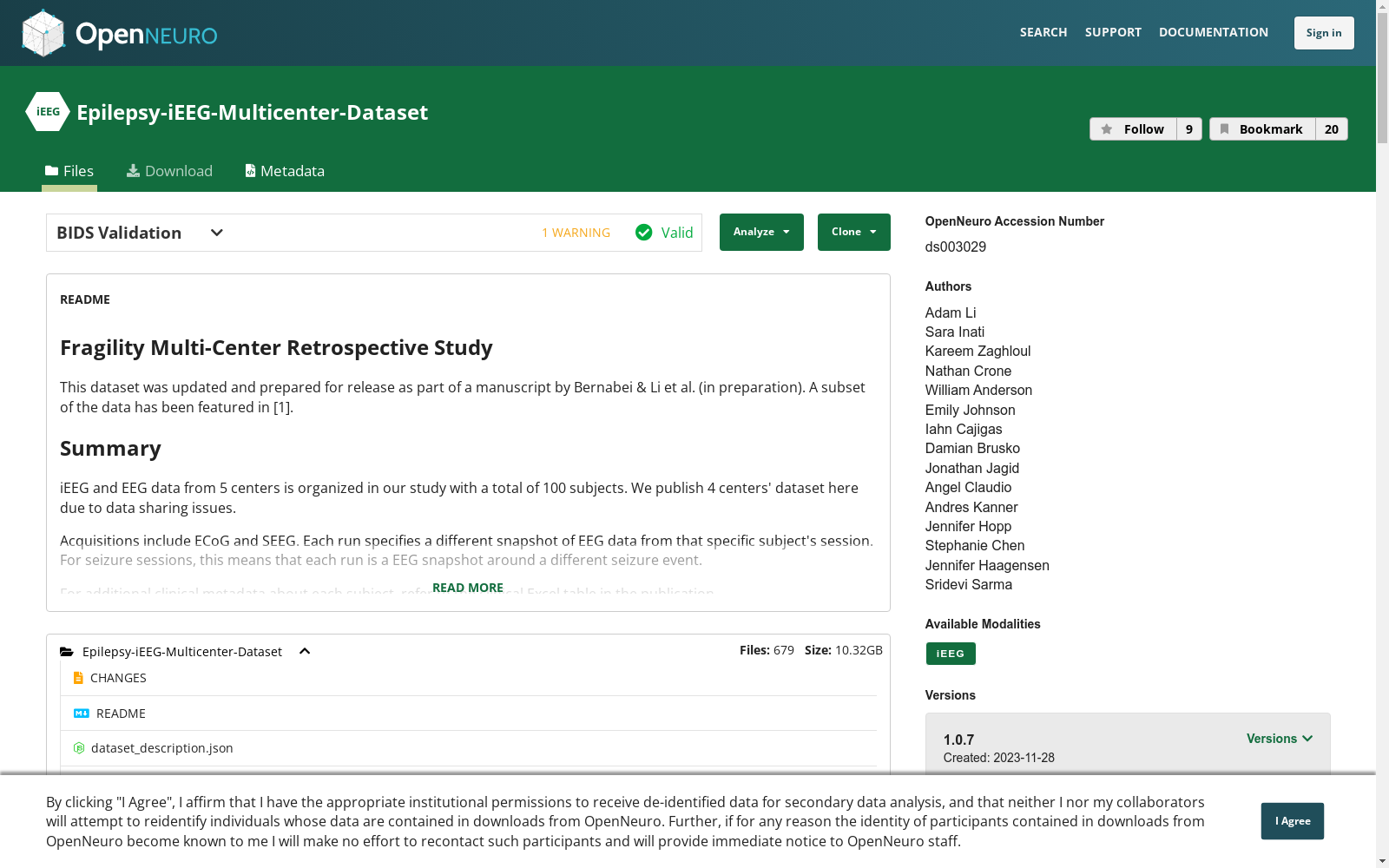Switch to the Metadata tab
The width and height of the screenshot is (1389, 868).
pos(285,171)
